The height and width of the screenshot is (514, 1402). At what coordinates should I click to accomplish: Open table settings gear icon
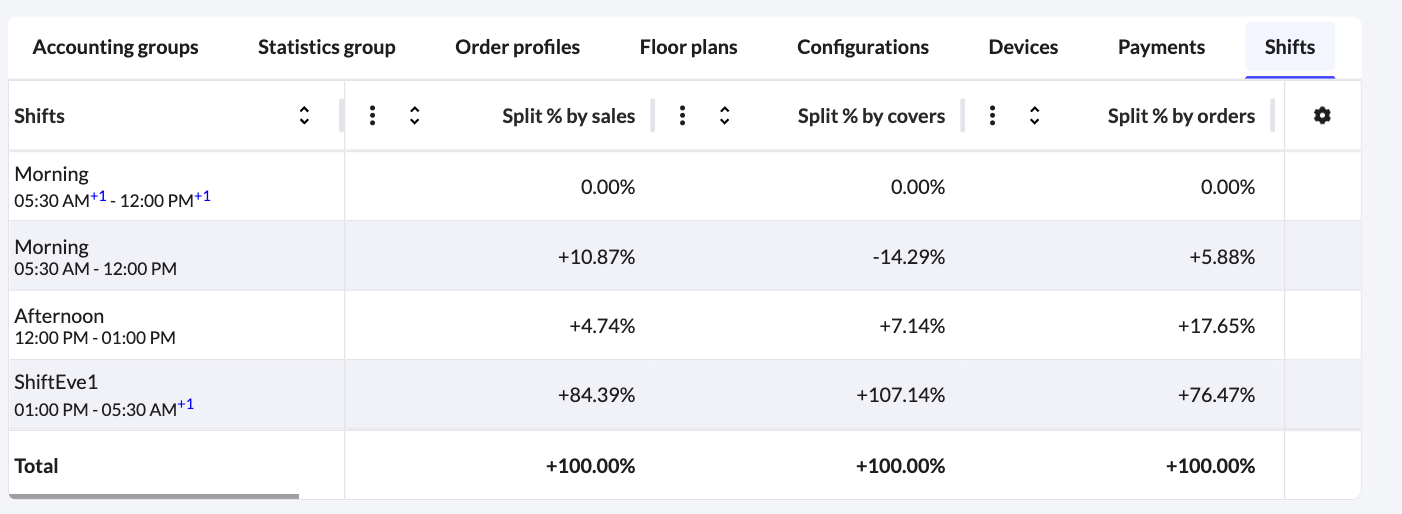(x=1322, y=116)
